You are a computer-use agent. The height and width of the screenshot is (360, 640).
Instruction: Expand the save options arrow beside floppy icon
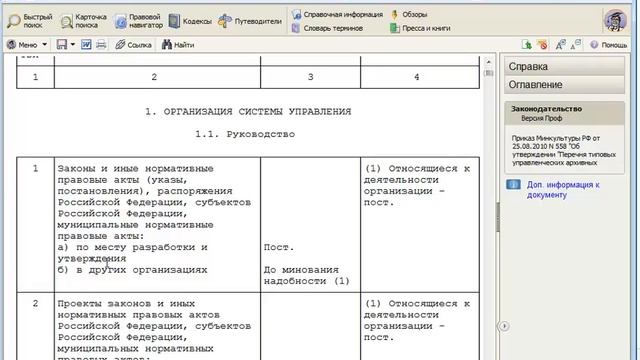click(73, 44)
